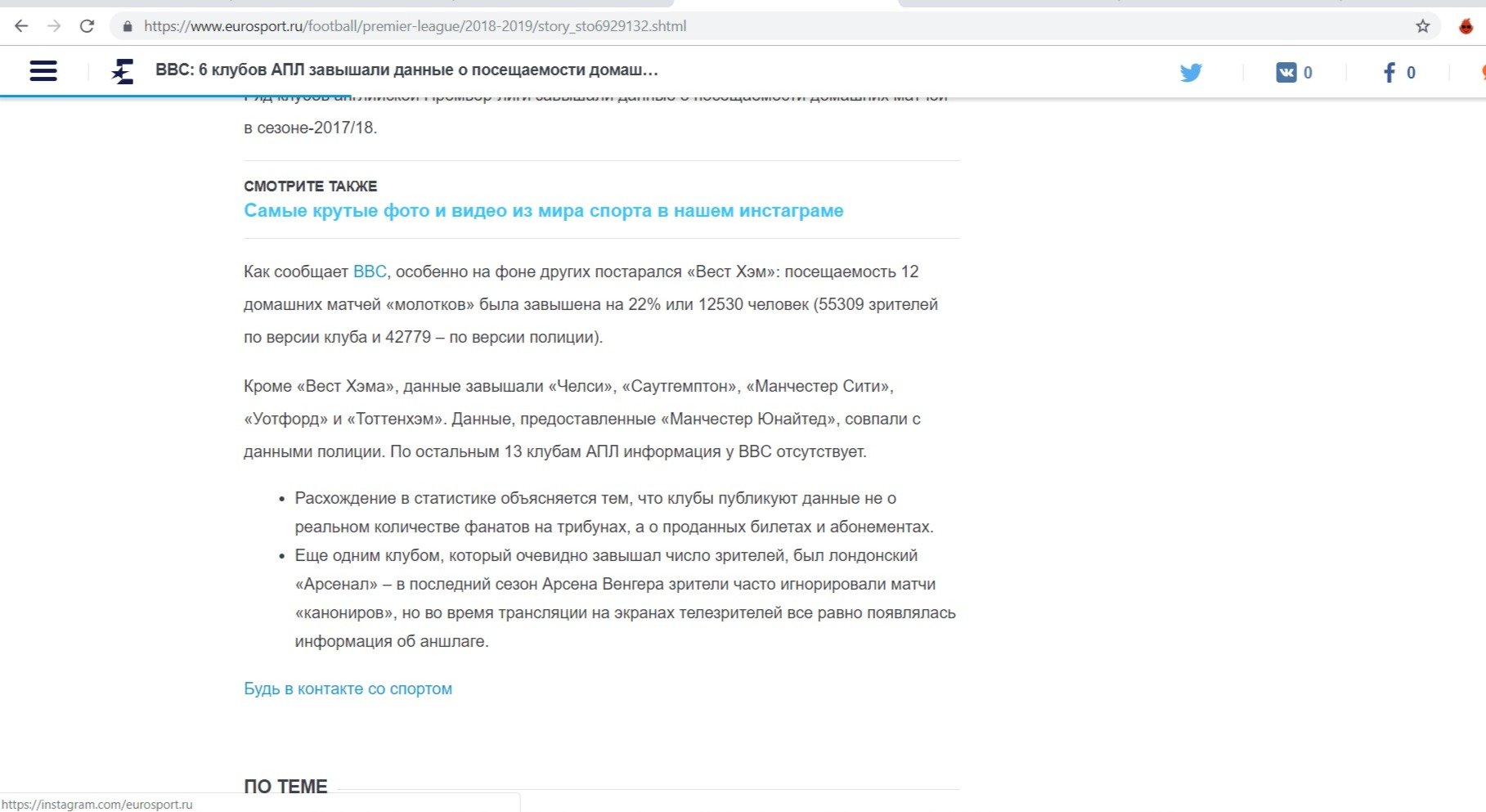Click the bullet about 'Расхождение в статистике'

pos(613,513)
